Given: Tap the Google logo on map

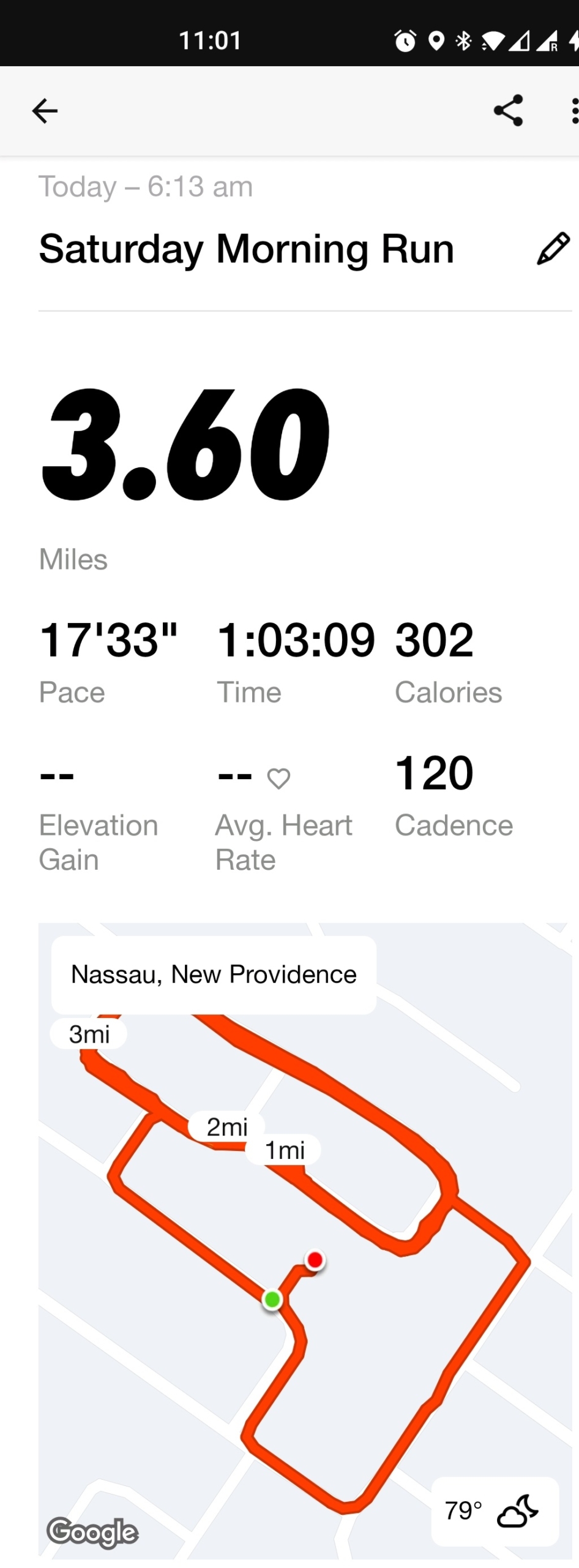Looking at the screenshot, I should click(92, 1532).
